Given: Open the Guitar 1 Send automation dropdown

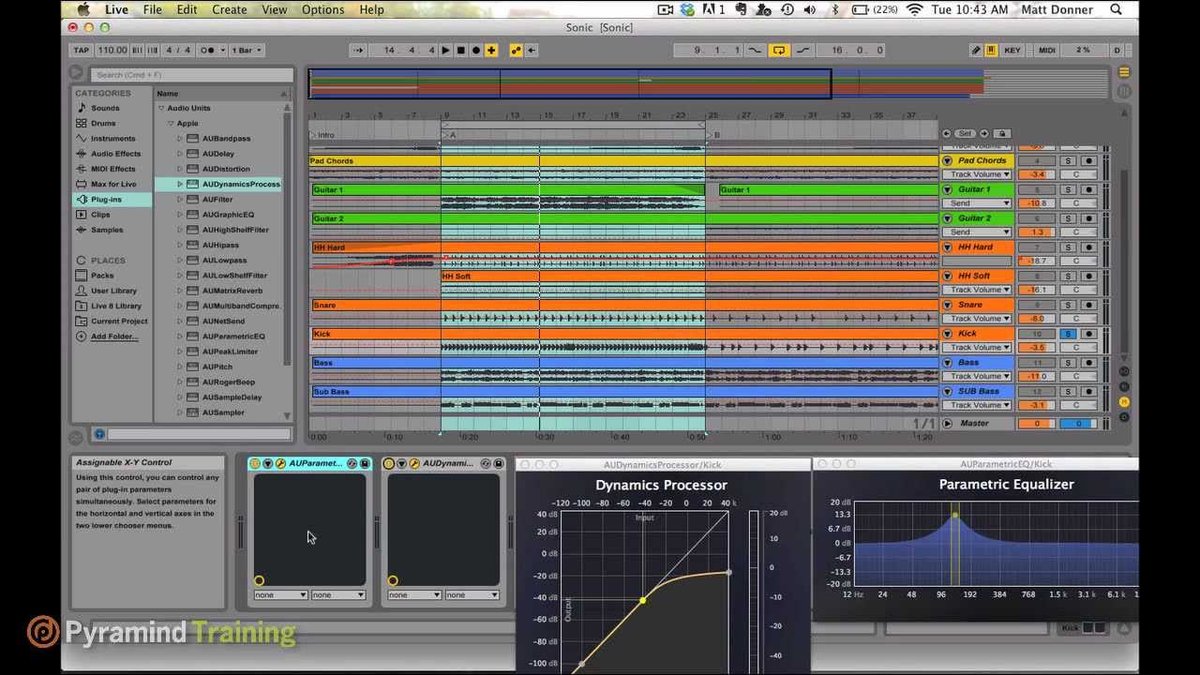Looking at the screenshot, I should coord(978,203).
